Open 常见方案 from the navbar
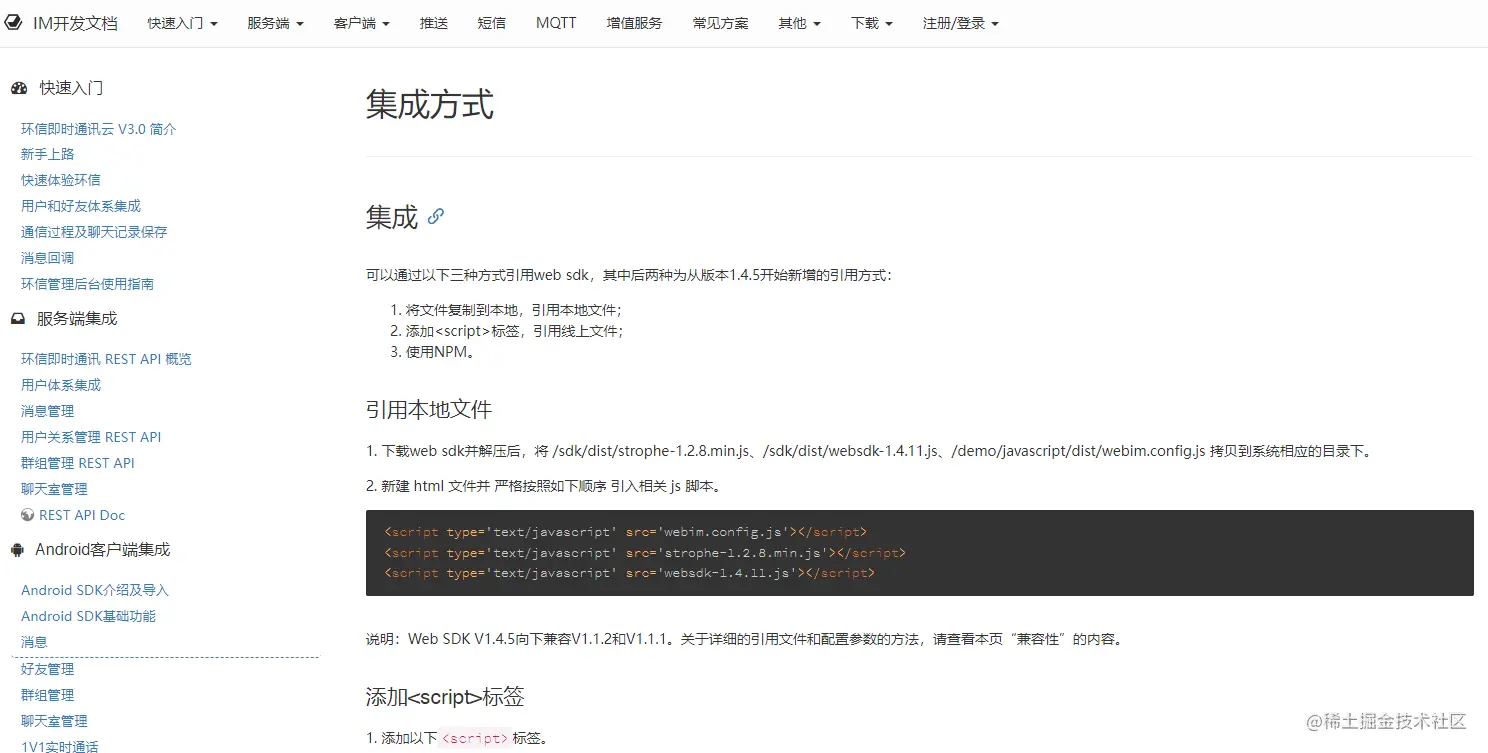 tap(721, 23)
